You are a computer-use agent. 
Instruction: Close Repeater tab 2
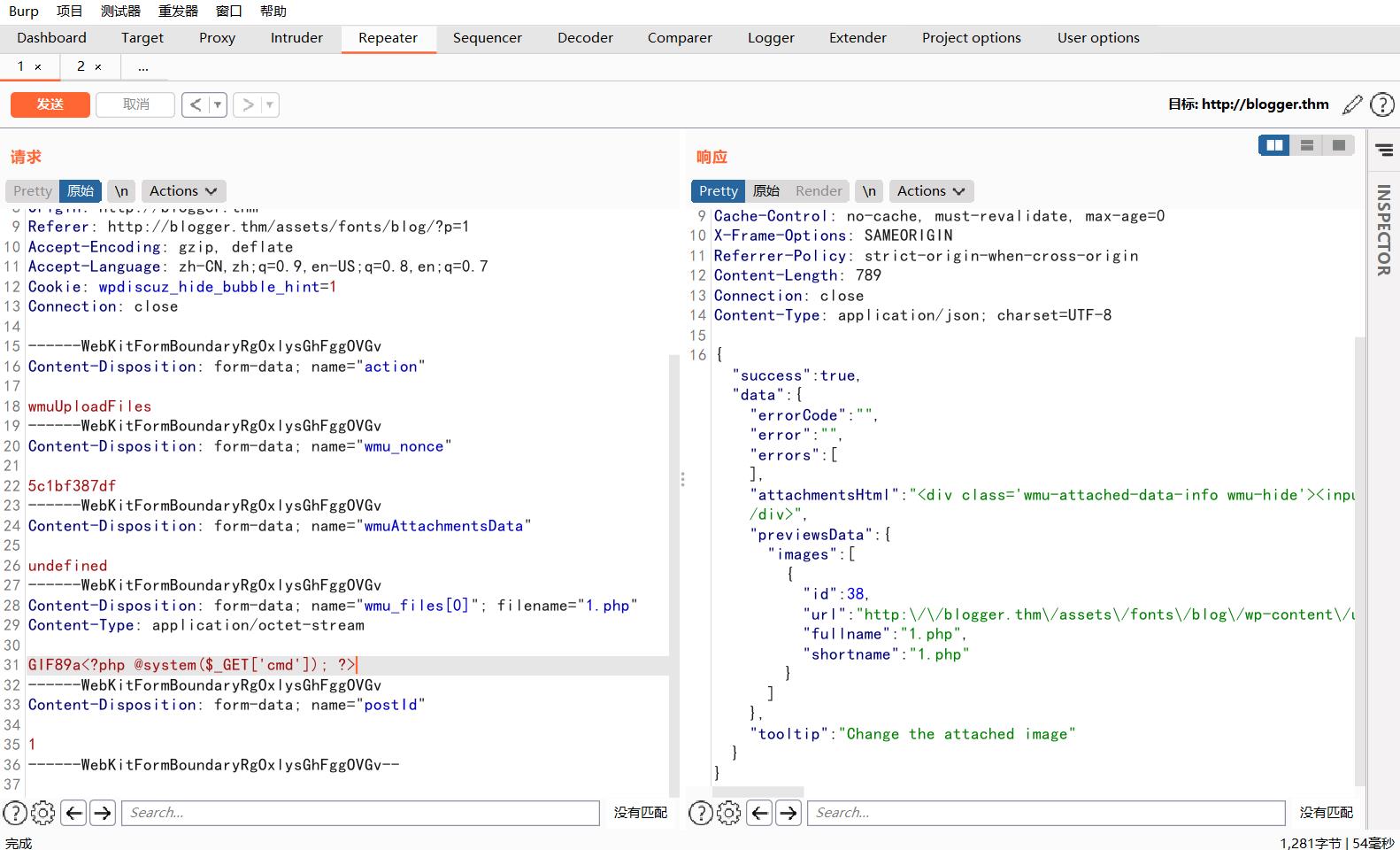[98, 67]
